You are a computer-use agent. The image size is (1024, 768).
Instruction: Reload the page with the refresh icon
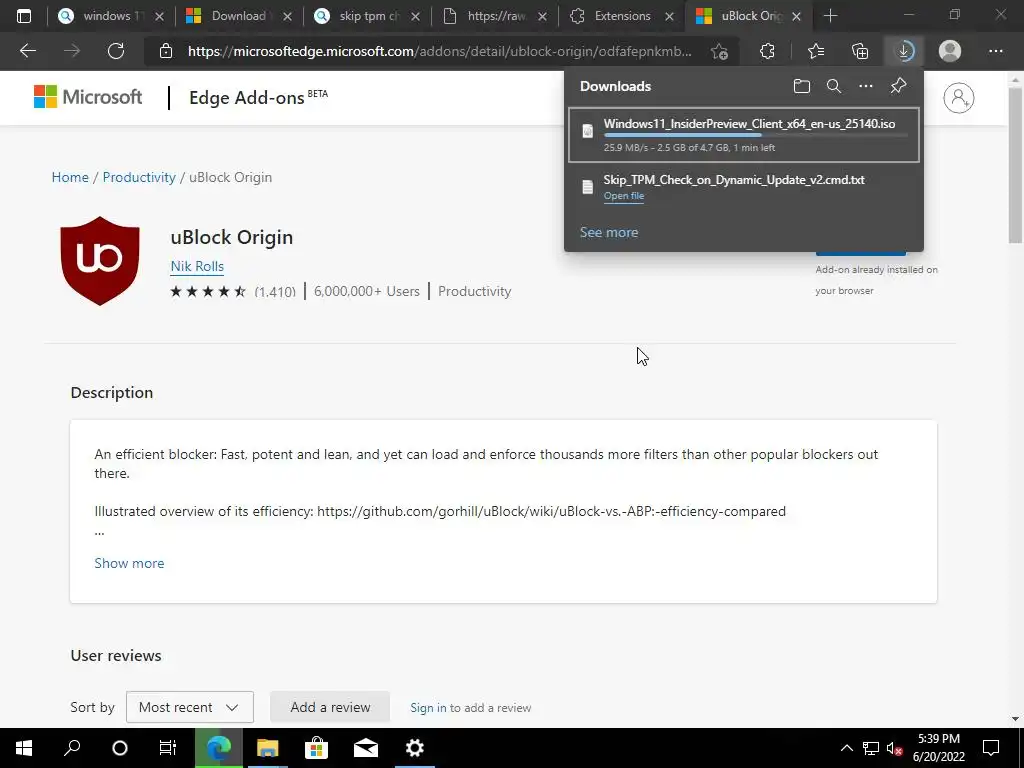[x=116, y=51]
